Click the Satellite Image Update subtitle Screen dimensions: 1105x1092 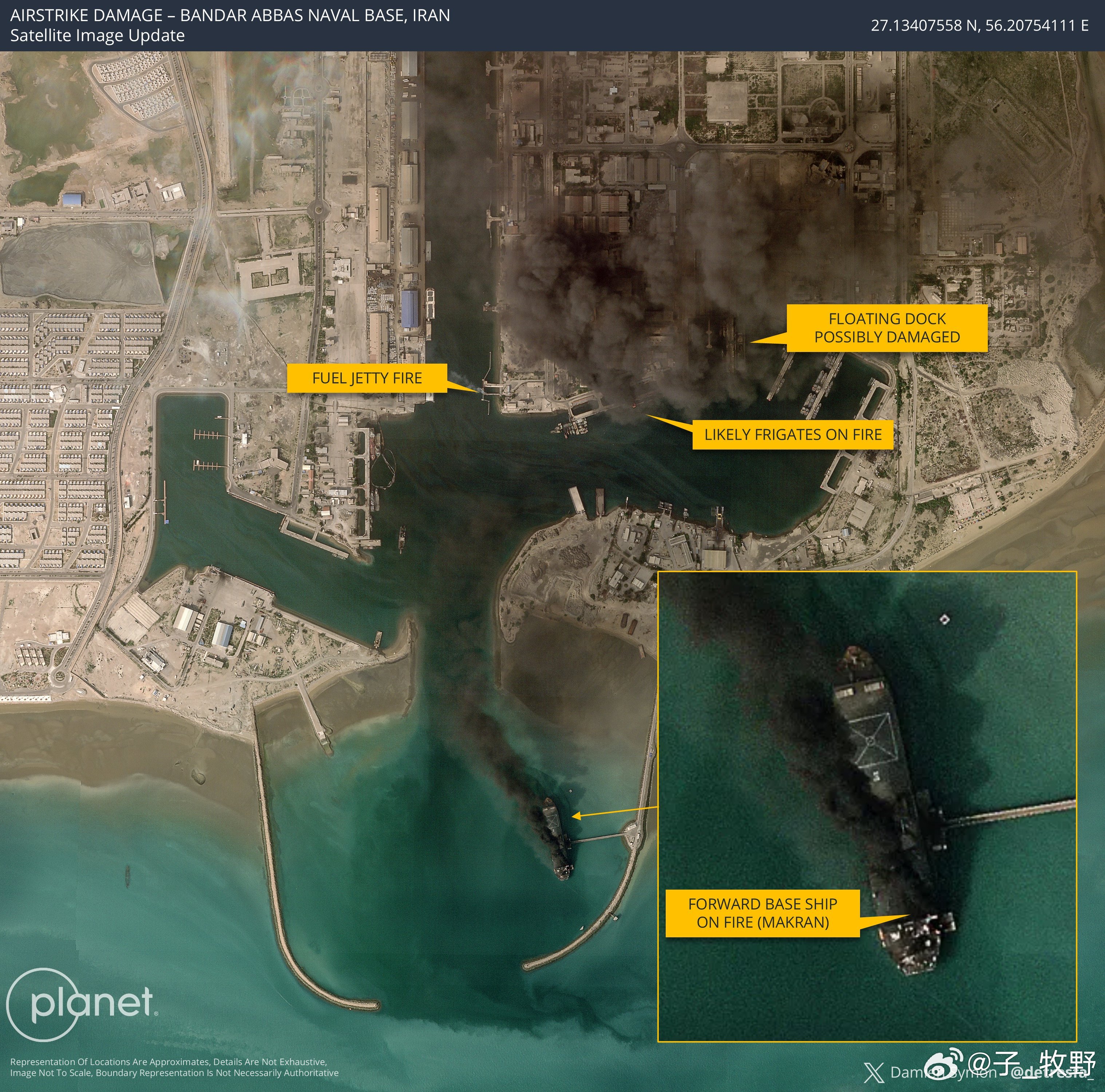[97, 35]
